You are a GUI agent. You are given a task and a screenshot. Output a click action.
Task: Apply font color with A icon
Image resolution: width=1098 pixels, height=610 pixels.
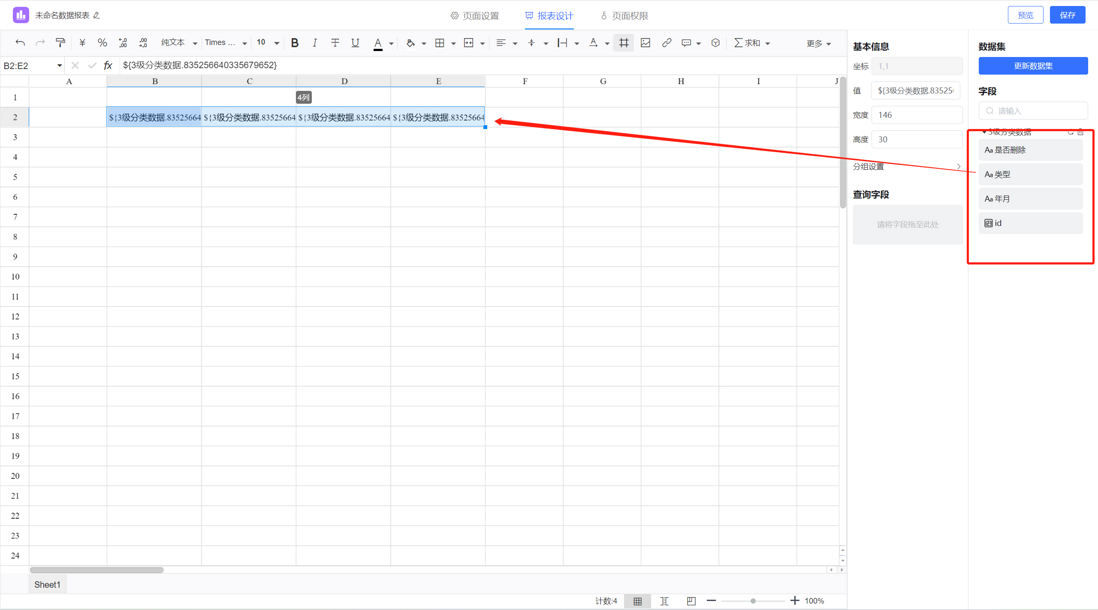coord(377,43)
